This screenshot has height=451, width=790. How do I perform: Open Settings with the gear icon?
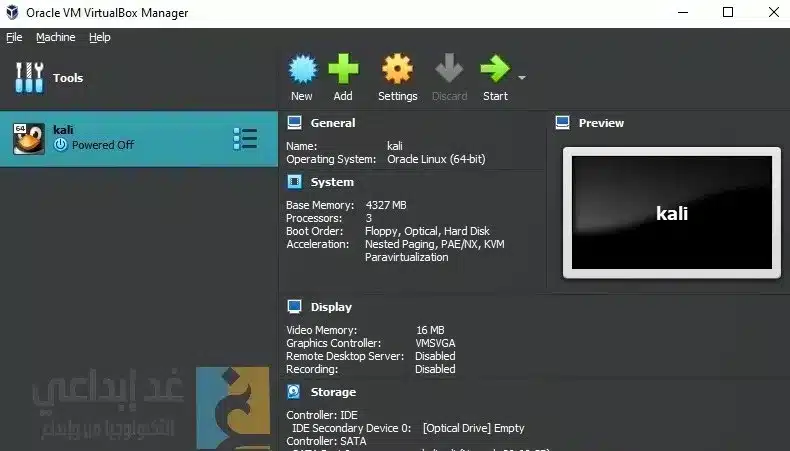398,69
